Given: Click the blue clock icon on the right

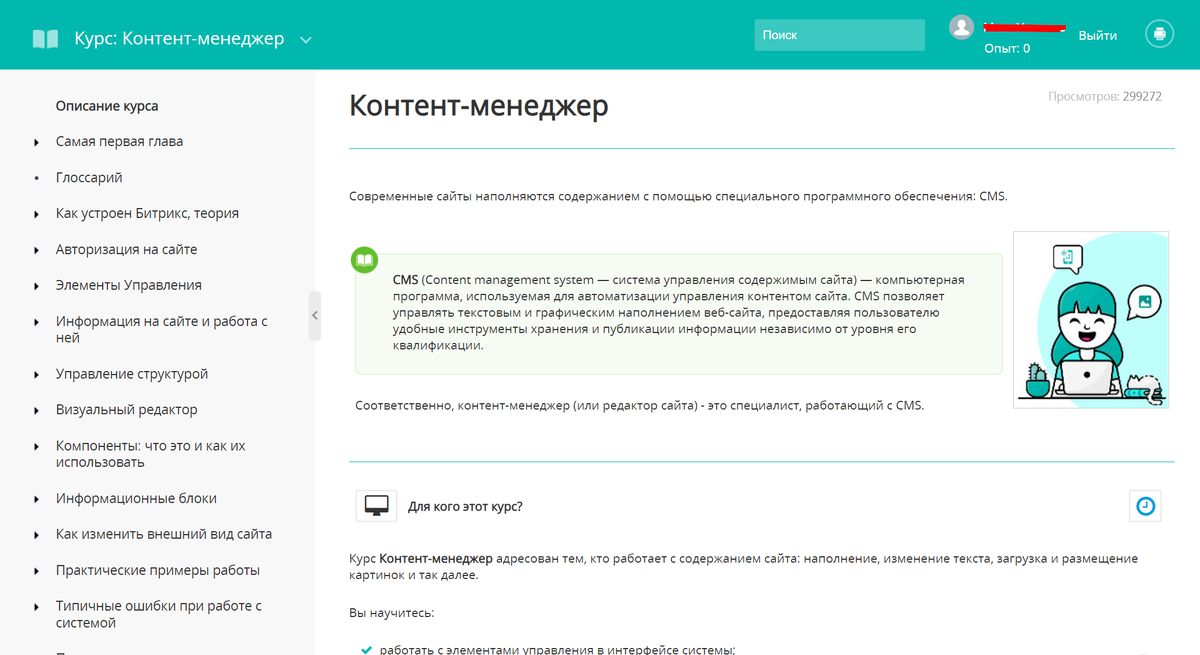Looking at the screenshot, I should (x=1145, y=506).
